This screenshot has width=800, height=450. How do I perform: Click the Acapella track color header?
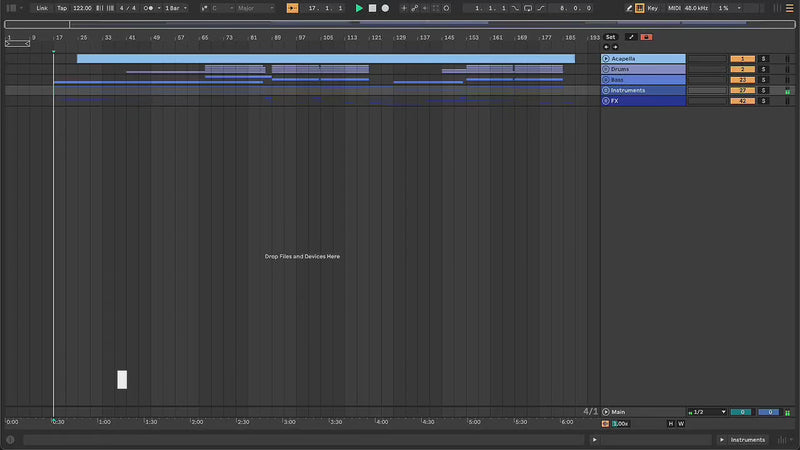coord(647,59)
